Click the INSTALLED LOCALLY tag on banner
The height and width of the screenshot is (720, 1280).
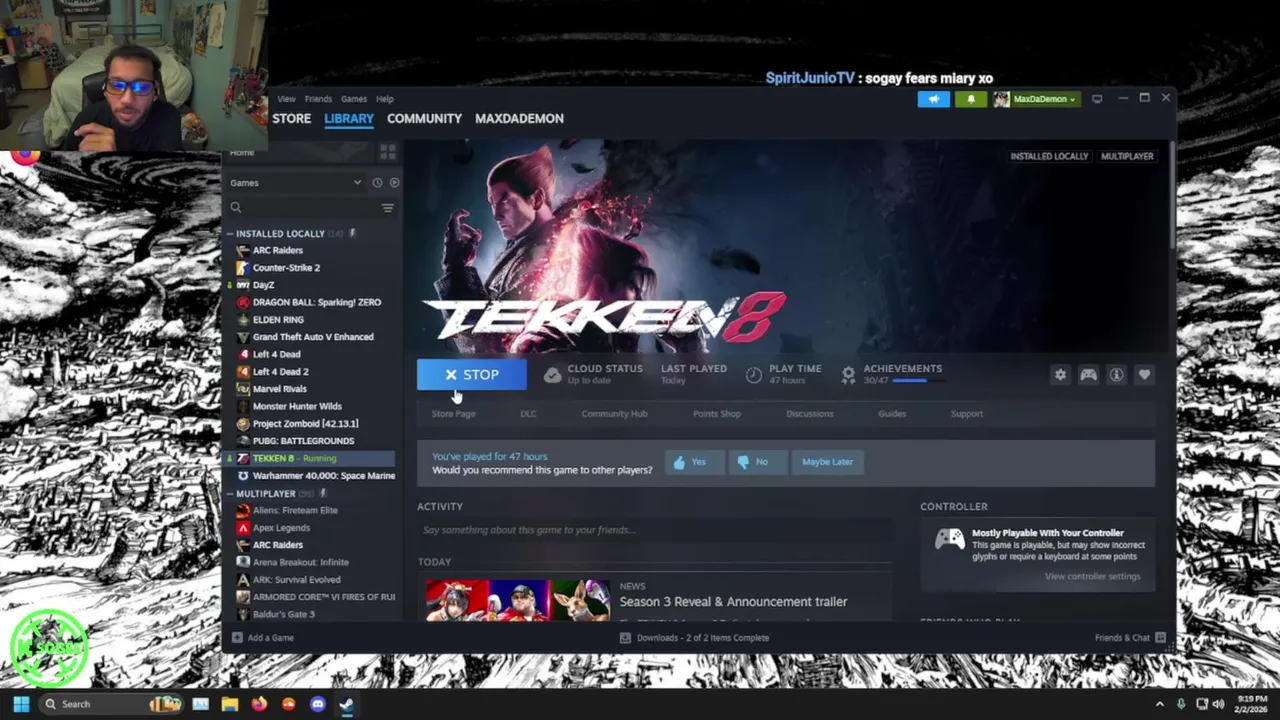tap(1049, 156)
